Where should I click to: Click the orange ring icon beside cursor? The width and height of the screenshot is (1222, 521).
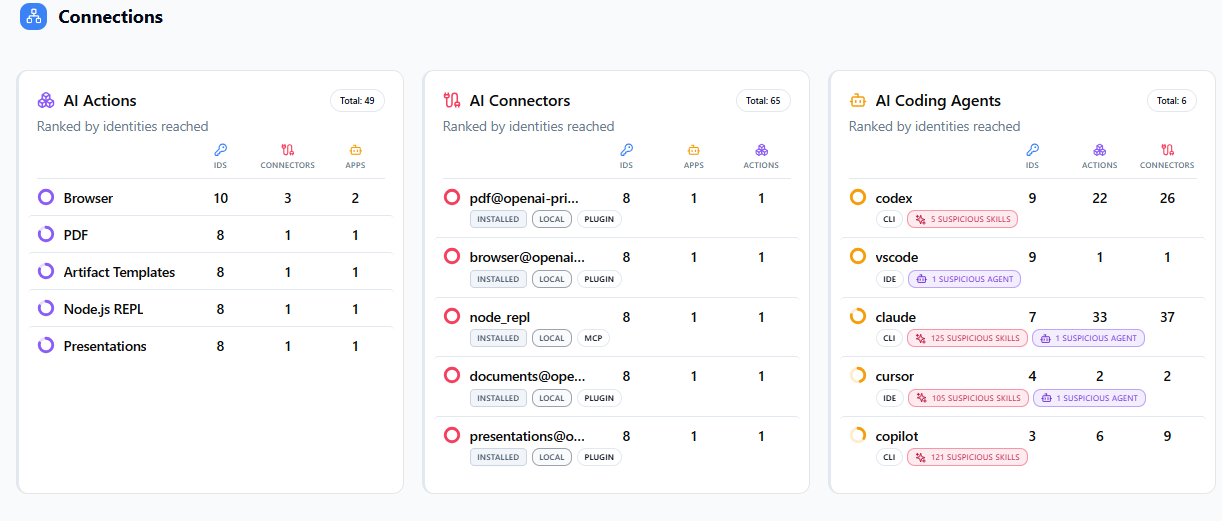[x=858, y=376]
